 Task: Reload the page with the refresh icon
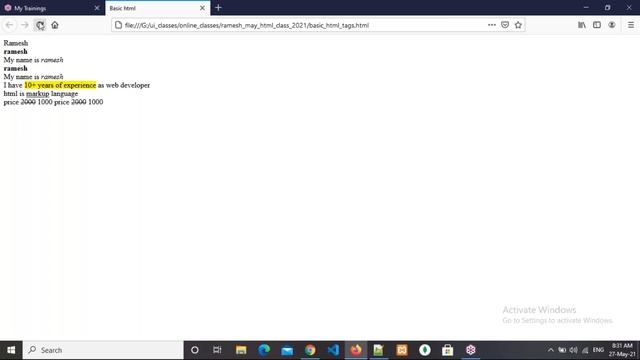tap(40, 25)
